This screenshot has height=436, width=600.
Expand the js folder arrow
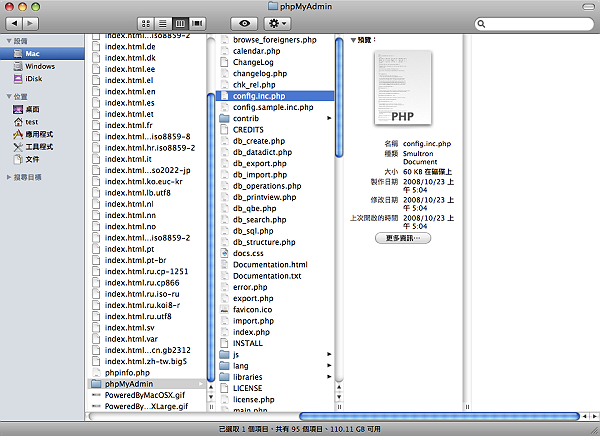[x=329, y=354]
